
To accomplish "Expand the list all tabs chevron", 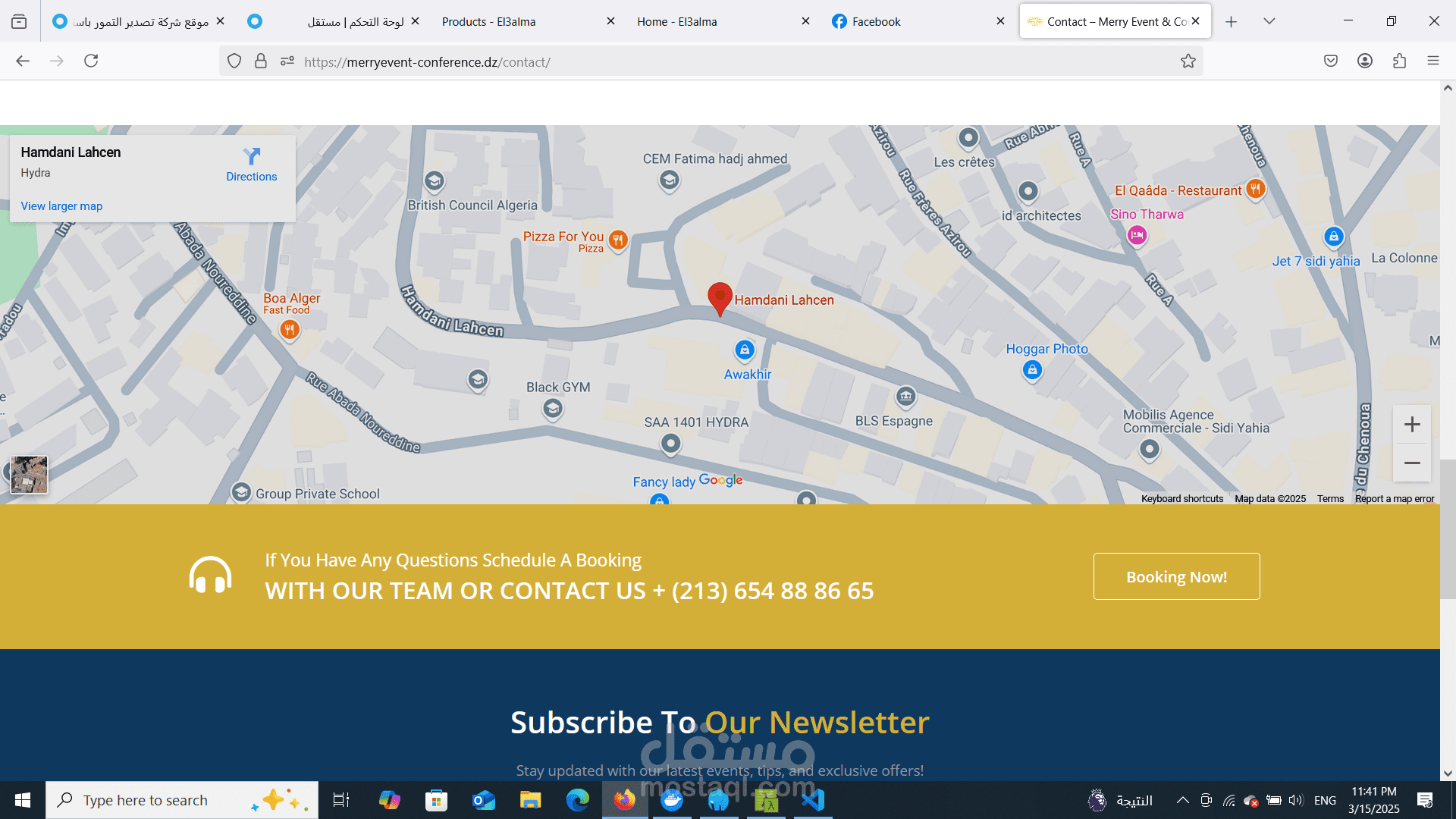I will click(1269, 21).
